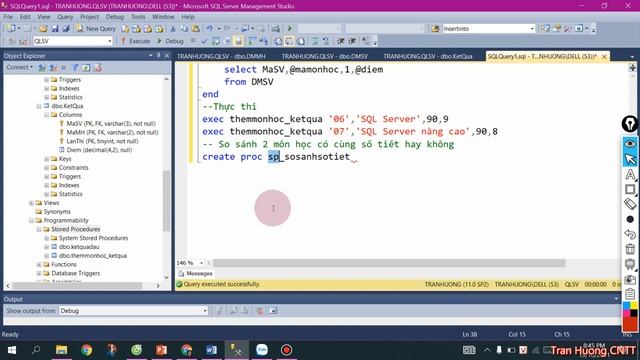Click the black dot pen size tool
640x360 pixels.
click(630, 219)
